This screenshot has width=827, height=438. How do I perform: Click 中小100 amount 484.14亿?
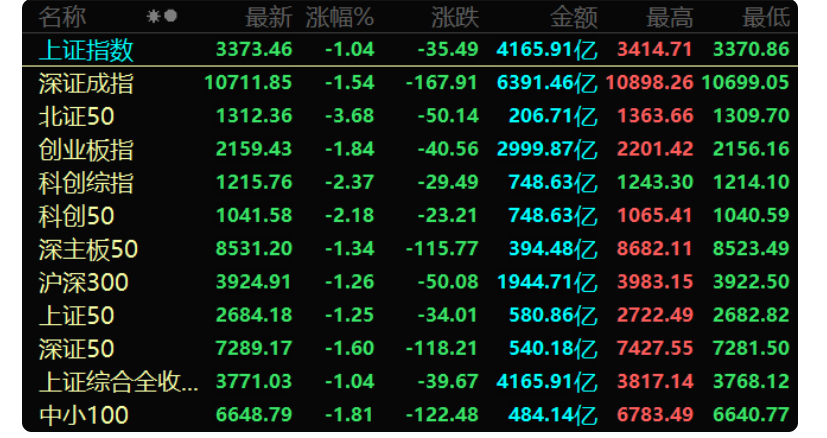click(553, 415)
